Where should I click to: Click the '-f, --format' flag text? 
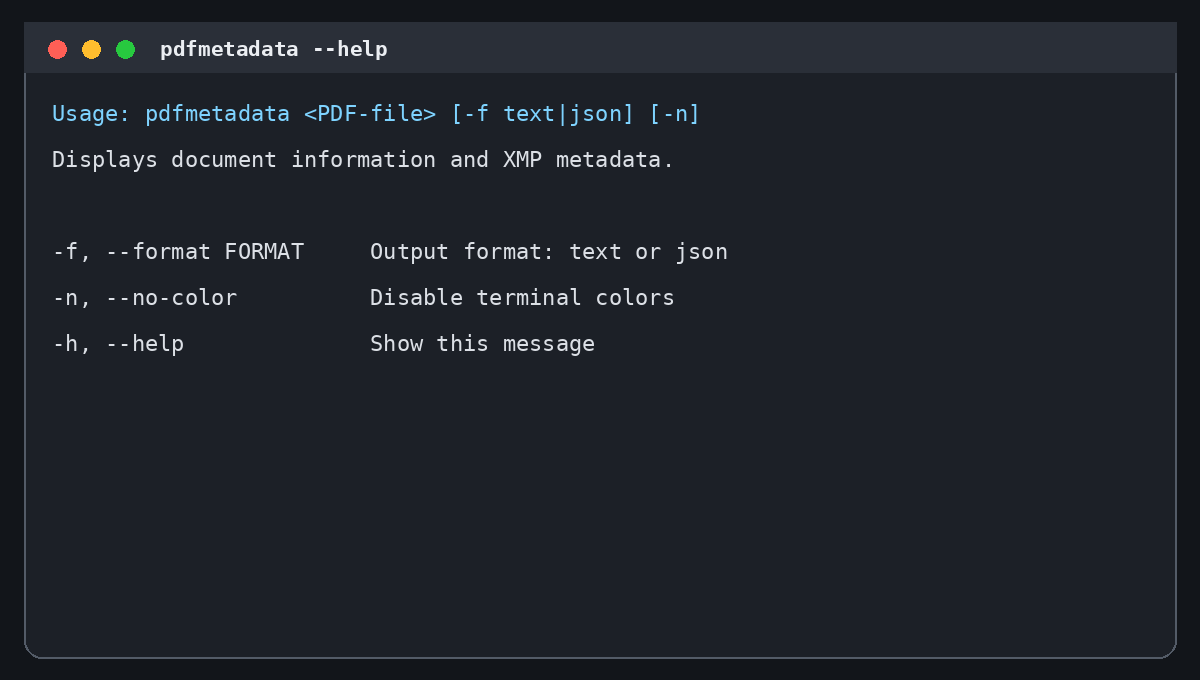[x=131, y=252]
